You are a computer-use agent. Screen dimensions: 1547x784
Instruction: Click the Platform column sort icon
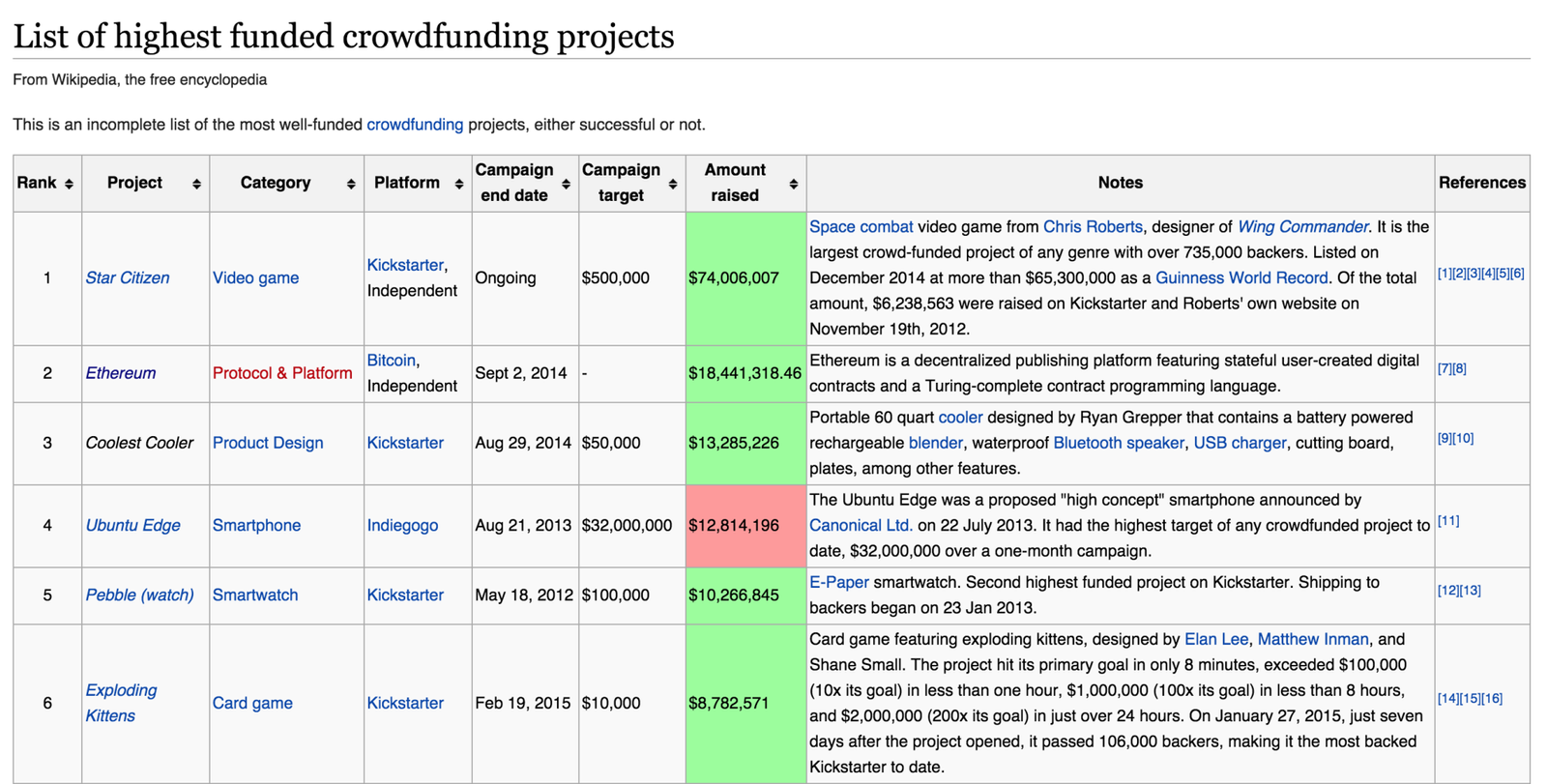[x=459, y=184]
